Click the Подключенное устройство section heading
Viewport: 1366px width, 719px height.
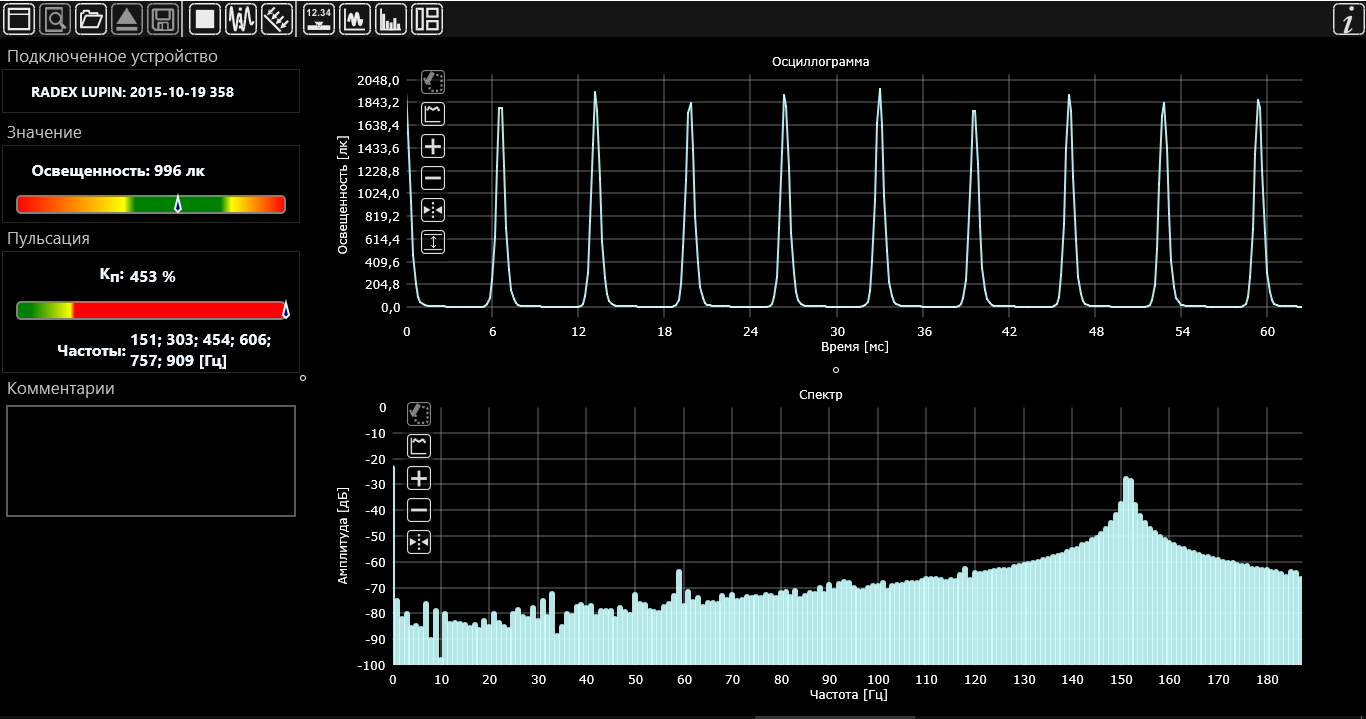112,56
